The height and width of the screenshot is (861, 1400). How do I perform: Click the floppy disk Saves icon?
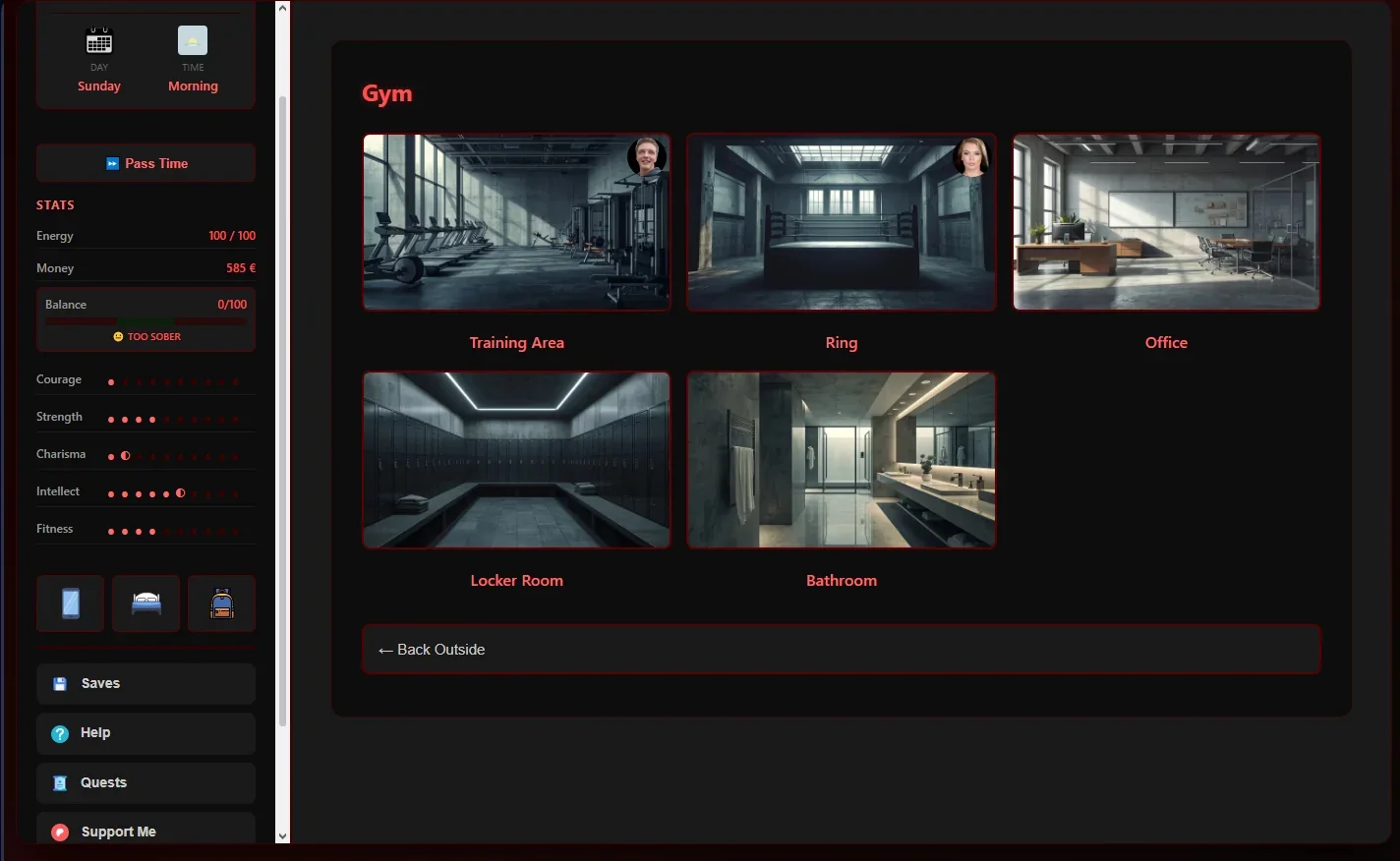point(60,684)
